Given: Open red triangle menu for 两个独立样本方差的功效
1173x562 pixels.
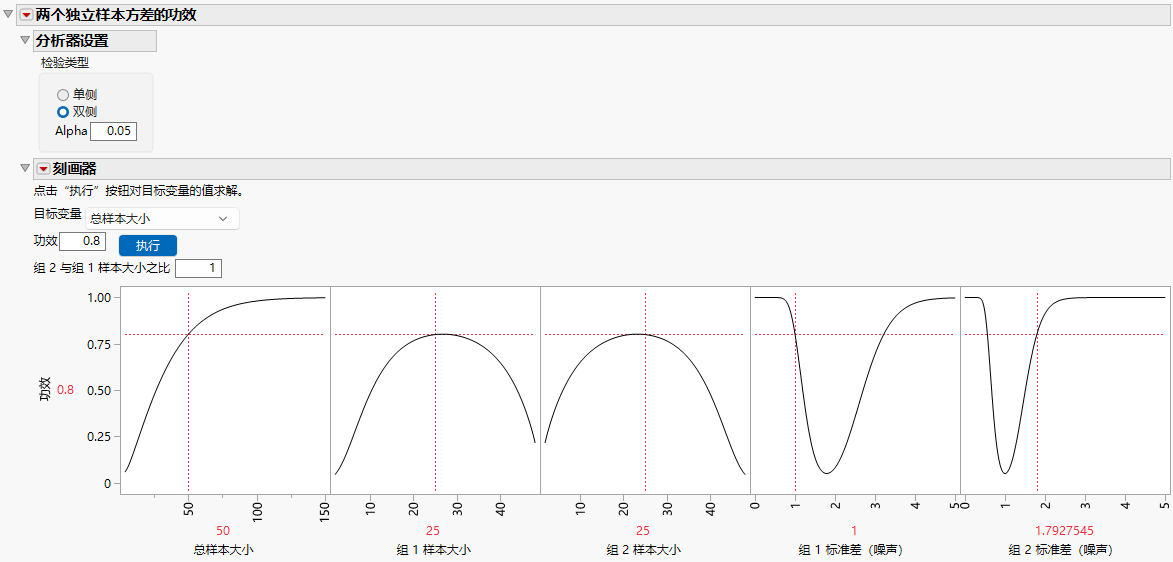Looking at the screenshot, I should 26,14.
